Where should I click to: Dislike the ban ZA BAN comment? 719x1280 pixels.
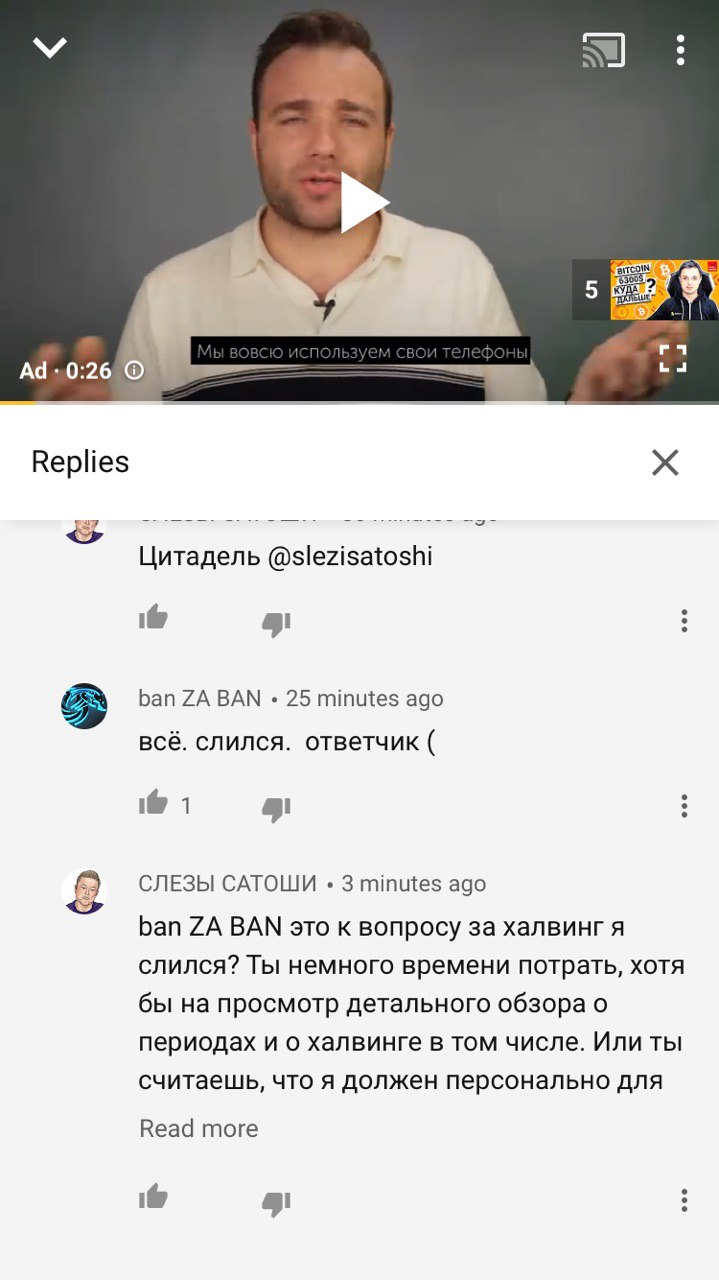coord(276,808)
